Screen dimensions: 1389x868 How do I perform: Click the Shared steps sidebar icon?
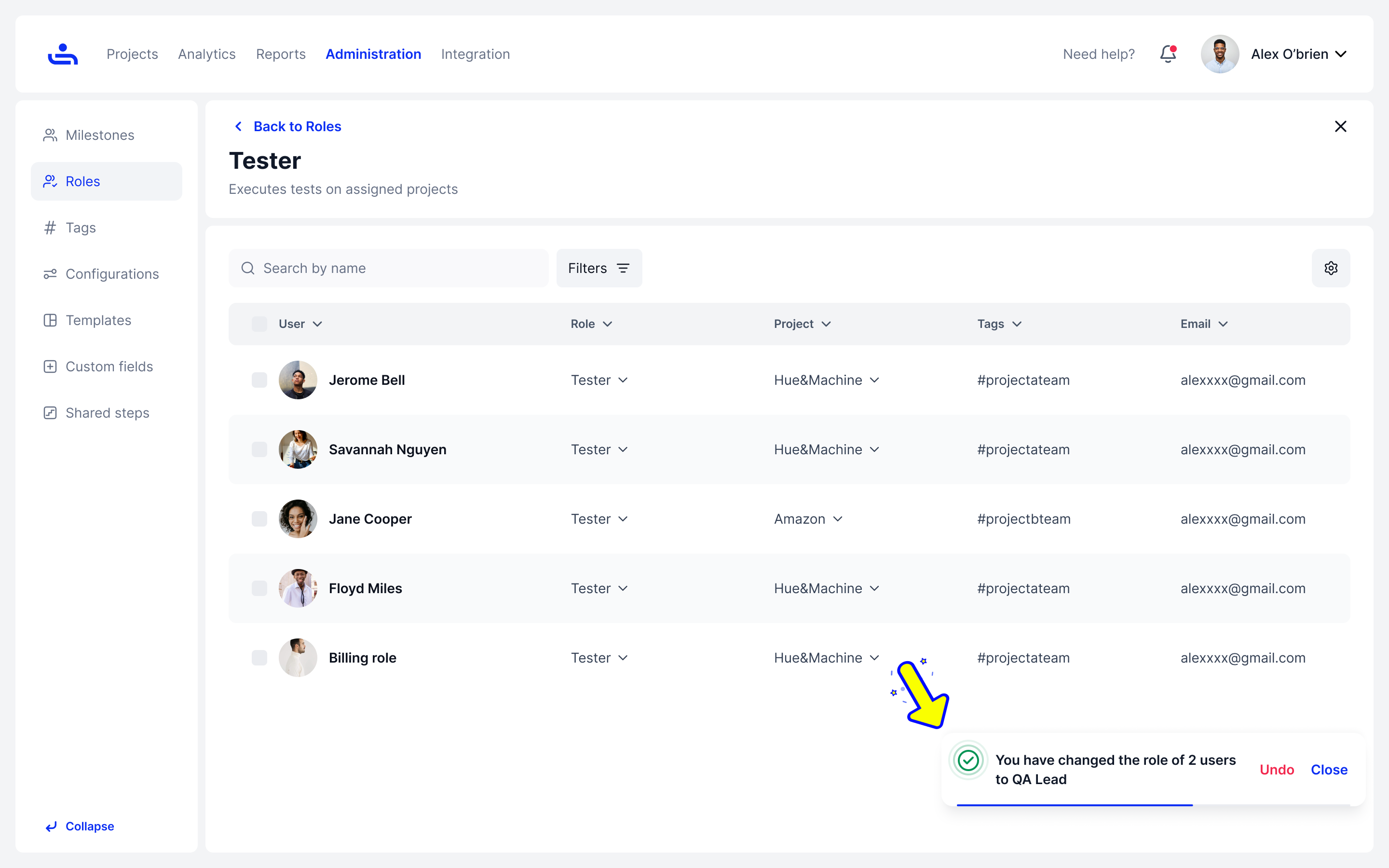[x=50, y=413]
